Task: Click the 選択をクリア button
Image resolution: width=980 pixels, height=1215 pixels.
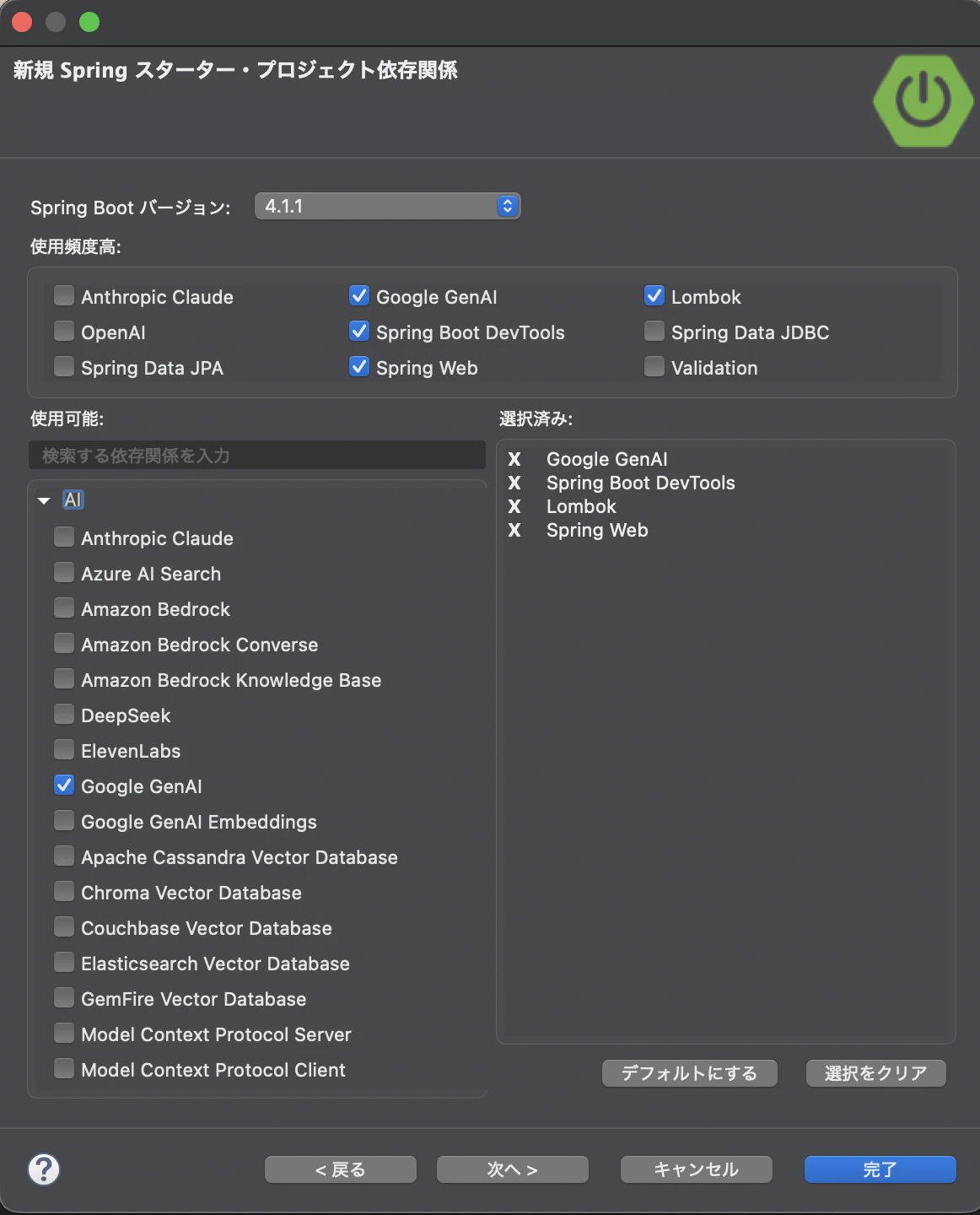Action: 876,1073
